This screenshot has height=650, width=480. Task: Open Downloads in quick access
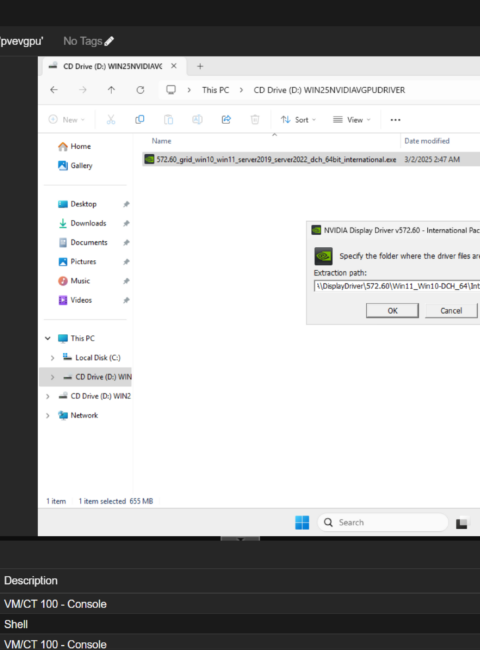[x=88, y=223]
